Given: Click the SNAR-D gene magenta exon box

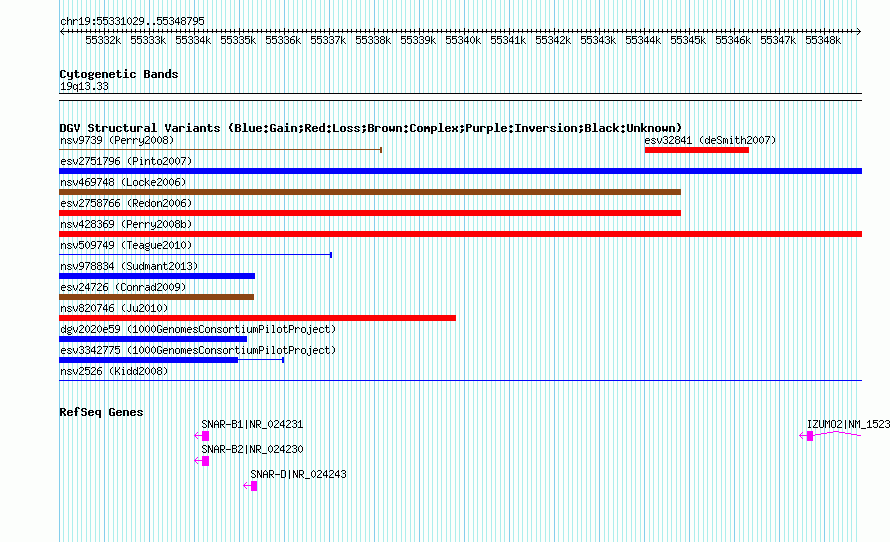Looking at the screenshot, I should pos(254,486).
